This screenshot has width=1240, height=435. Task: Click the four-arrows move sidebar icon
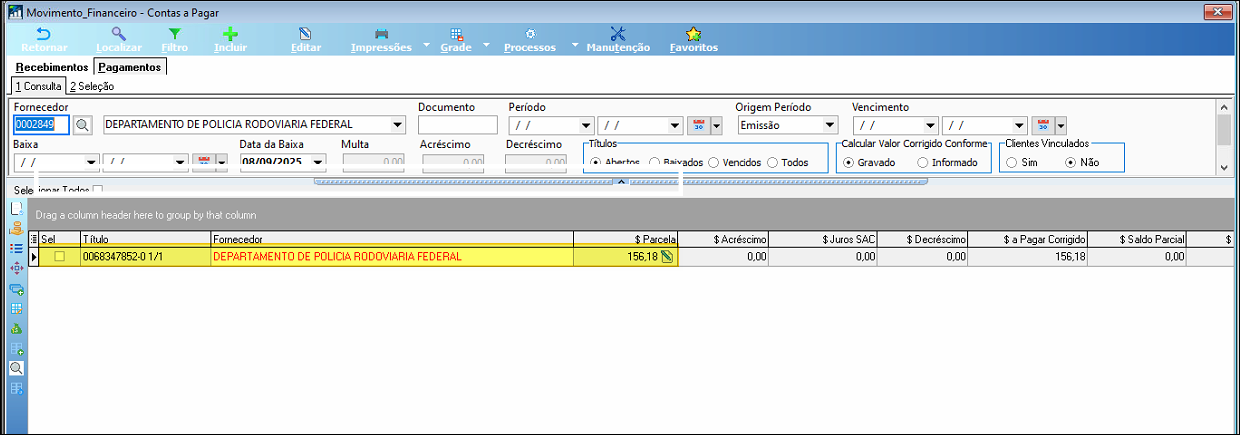tap(16, 268)
